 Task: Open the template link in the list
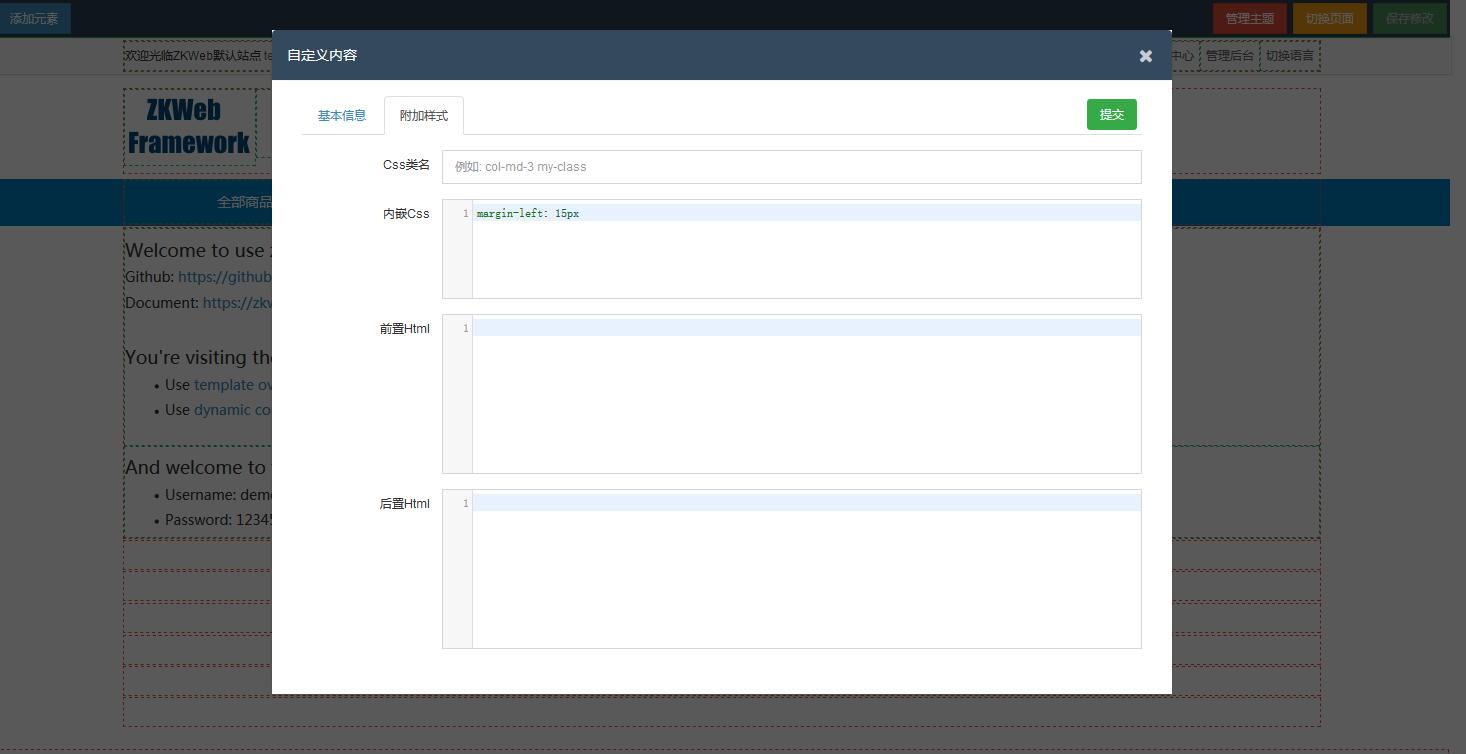click(x=233, y=384)
